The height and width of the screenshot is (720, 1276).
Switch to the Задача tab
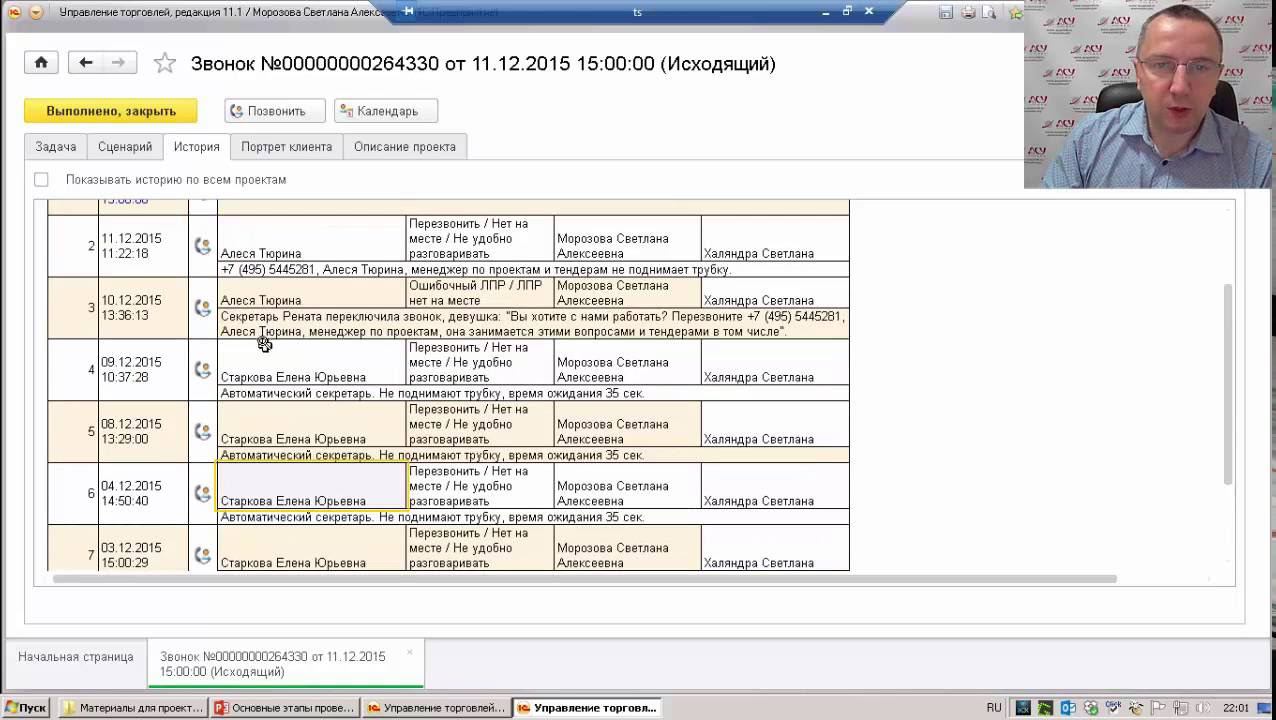pyautogui.click(x=56, y=147)
